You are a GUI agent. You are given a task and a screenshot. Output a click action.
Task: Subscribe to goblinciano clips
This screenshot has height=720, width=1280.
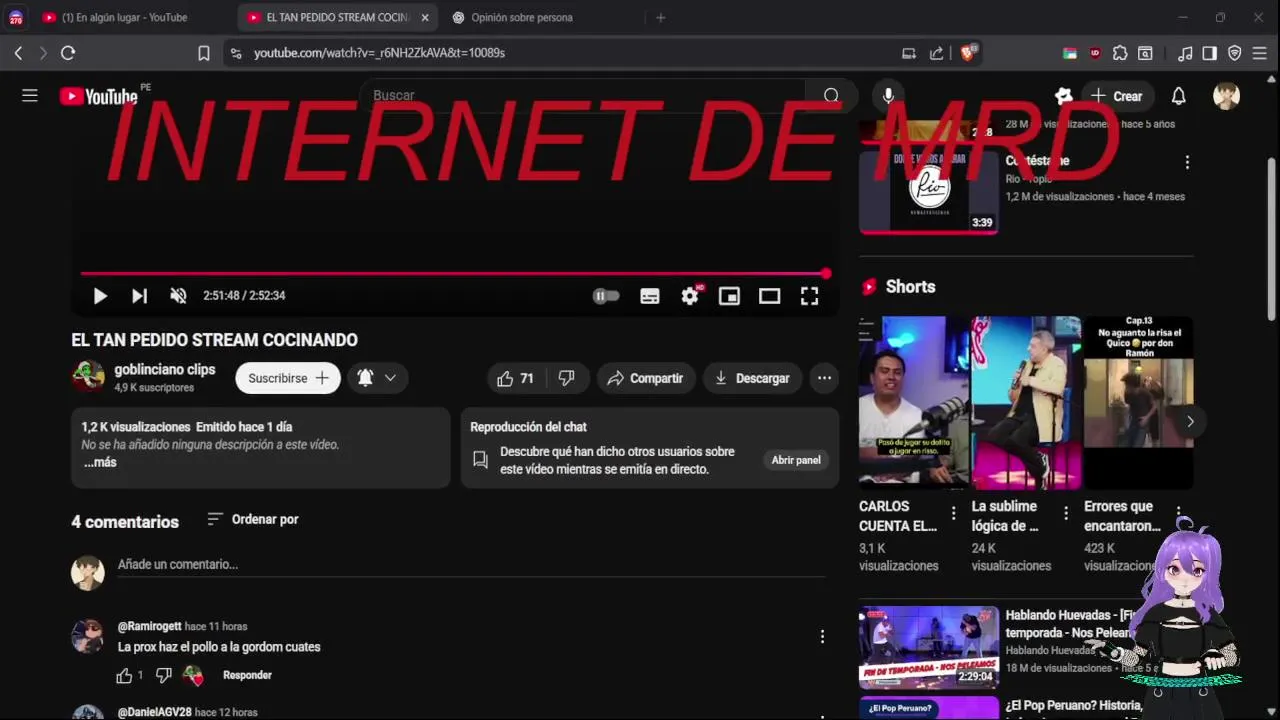coord(288,378)
